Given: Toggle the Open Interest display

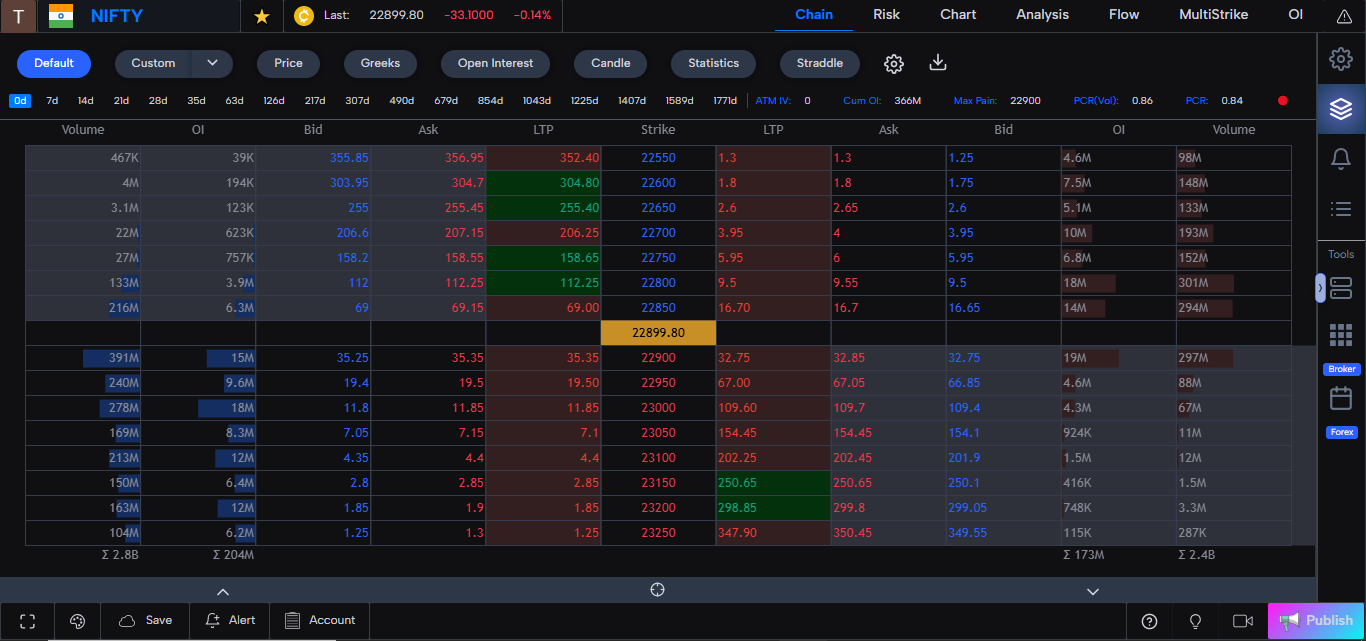Looking at the screenshot, I should pyautogui.click(x=495, y=63).
